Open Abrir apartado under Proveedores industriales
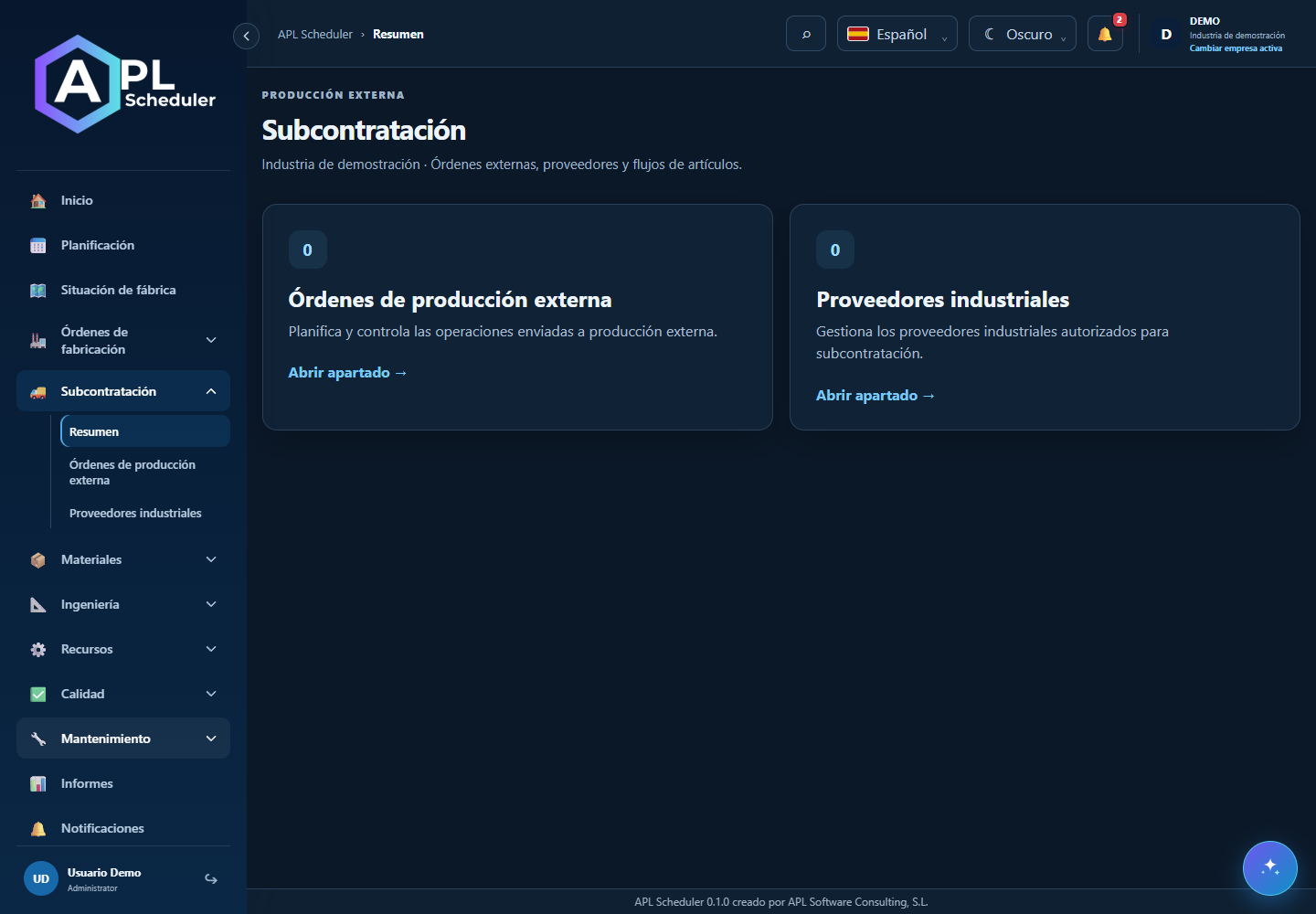 [x=876, y=396]
